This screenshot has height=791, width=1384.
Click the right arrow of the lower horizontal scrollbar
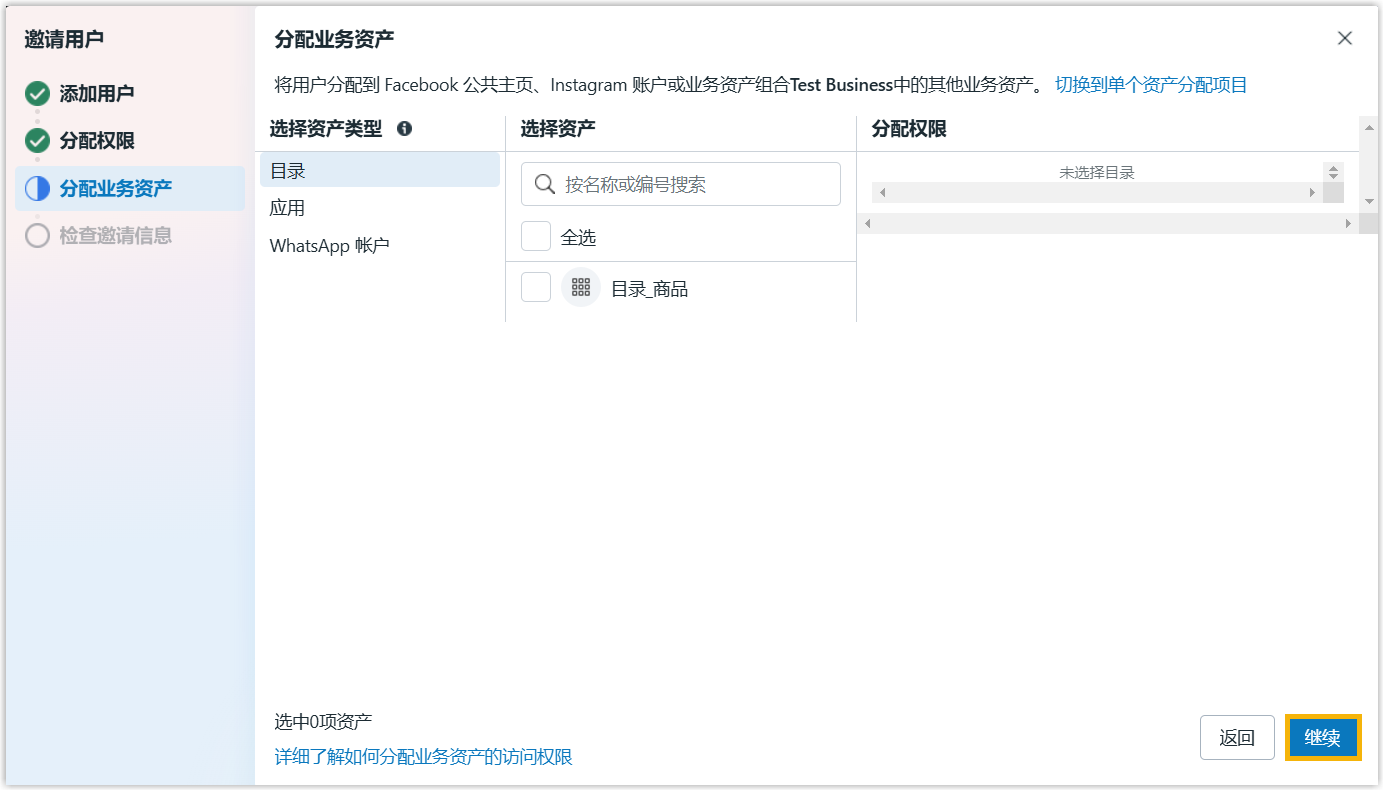pos(1347,224)
